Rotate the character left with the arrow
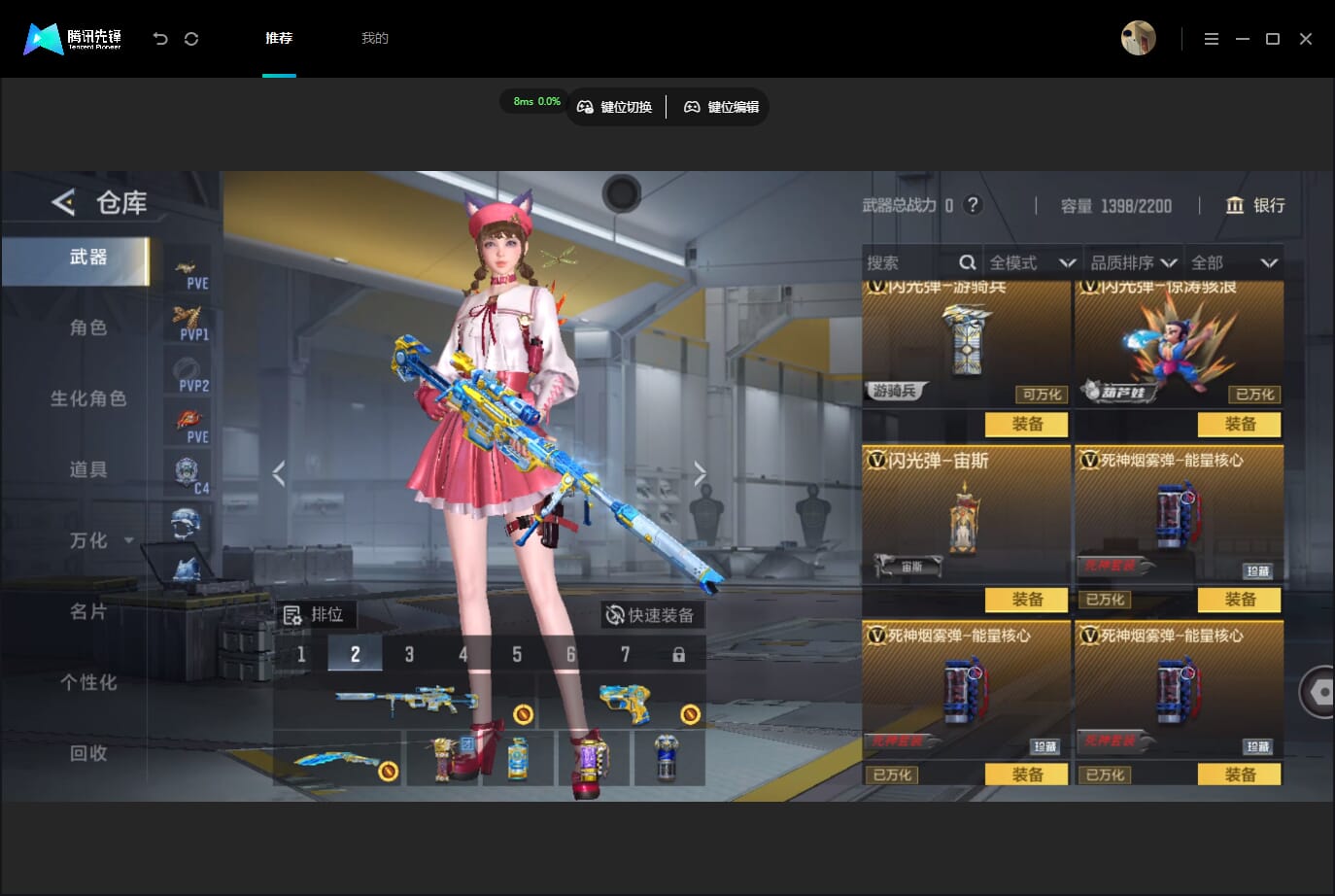Viewport: 1335px width, 896px height. click(x=279, y=473)
